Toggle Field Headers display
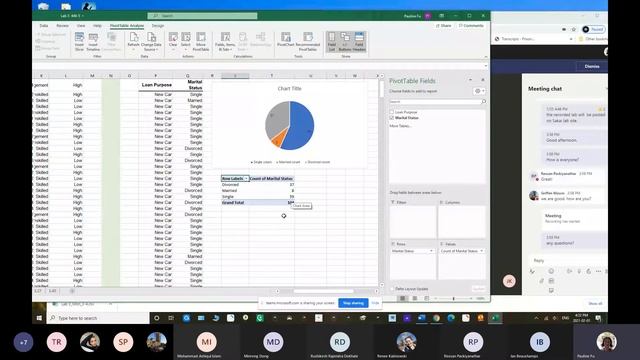 pyautogui.click(x=359, y=42)
